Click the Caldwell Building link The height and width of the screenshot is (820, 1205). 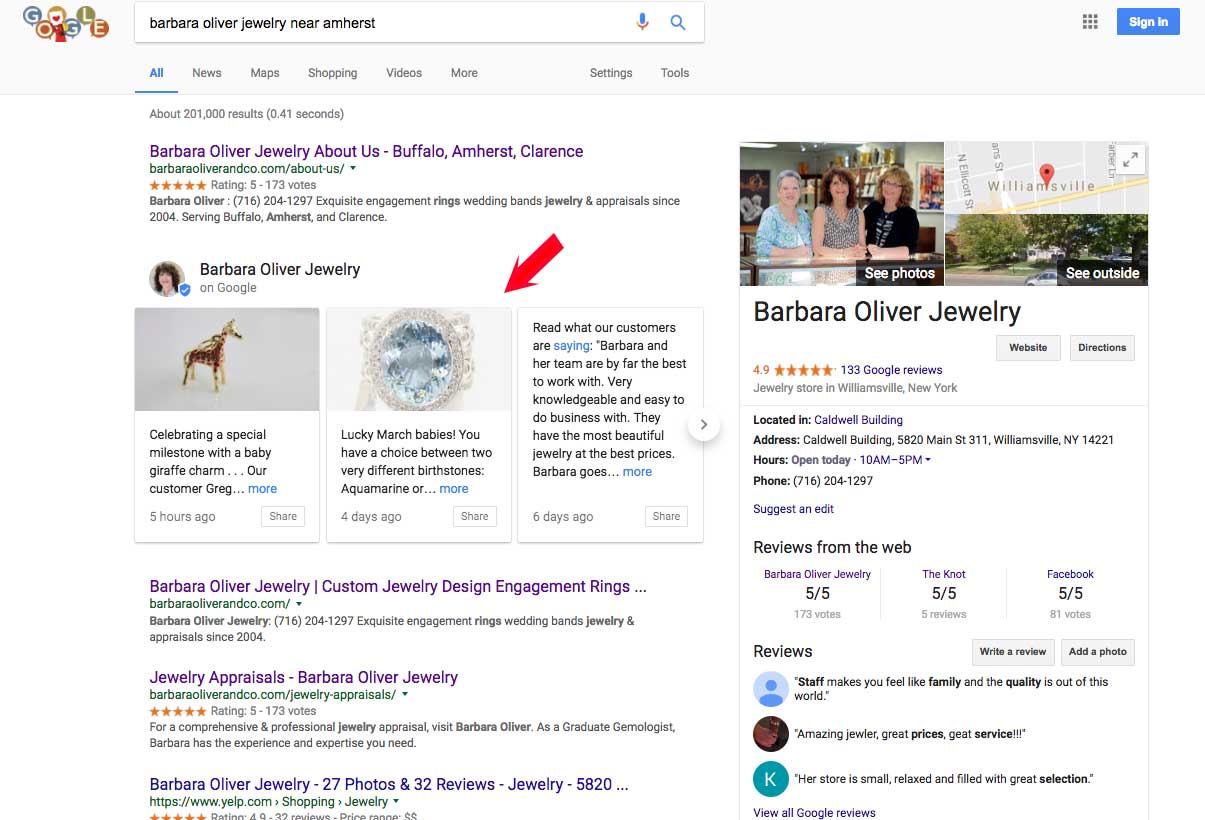pos(858,420)
